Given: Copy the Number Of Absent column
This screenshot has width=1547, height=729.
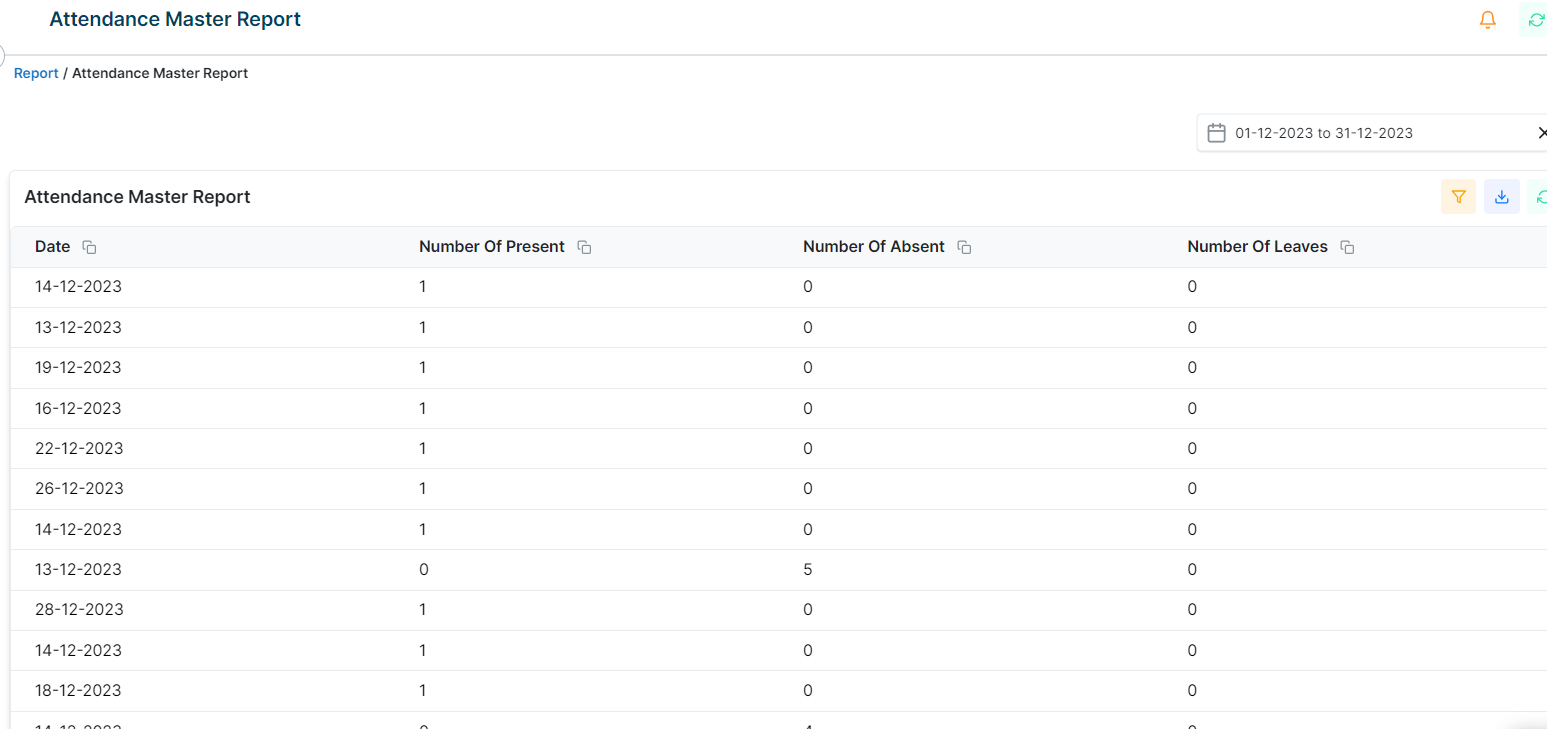Looking at the screenshot, I should pos(965,247).
